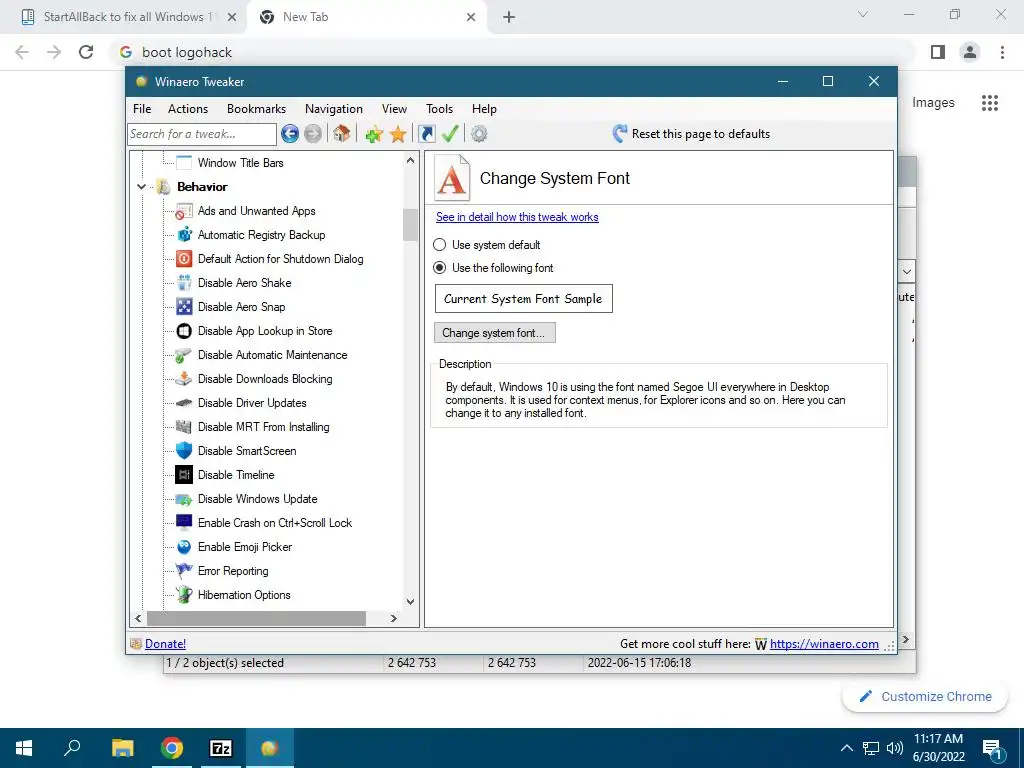
Task: Click Change system font button
Action: [494, 333]
